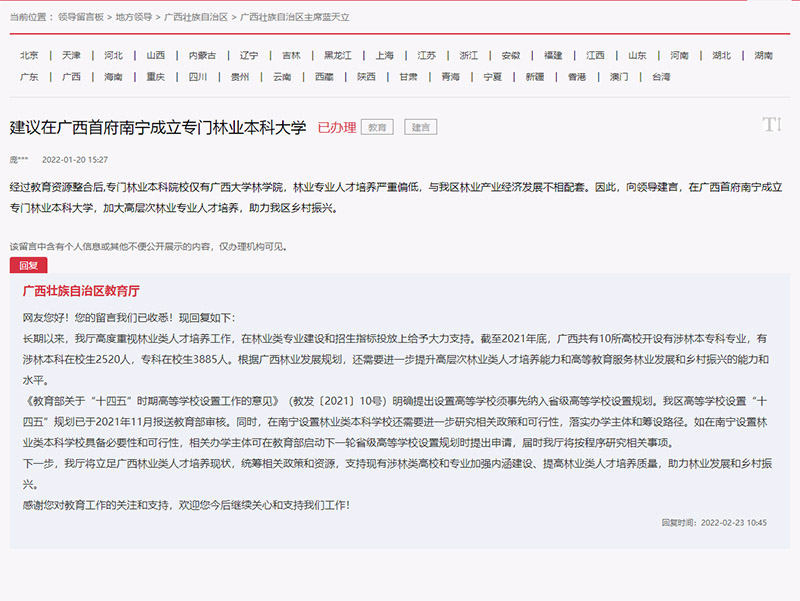This screenshot has height=601, width=800.
Task: Click the post title about 林业本科大学
Action: pyautogui.click(x=158, y=127)
